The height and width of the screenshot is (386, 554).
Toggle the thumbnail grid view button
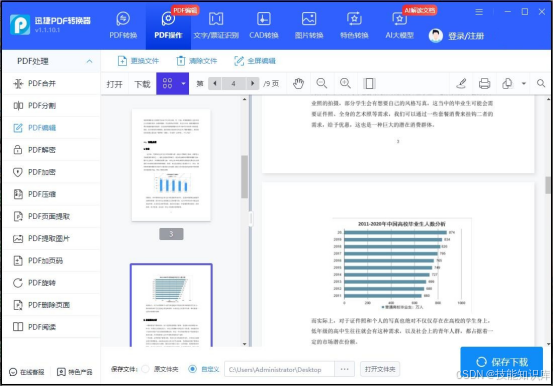coord(167,83)
